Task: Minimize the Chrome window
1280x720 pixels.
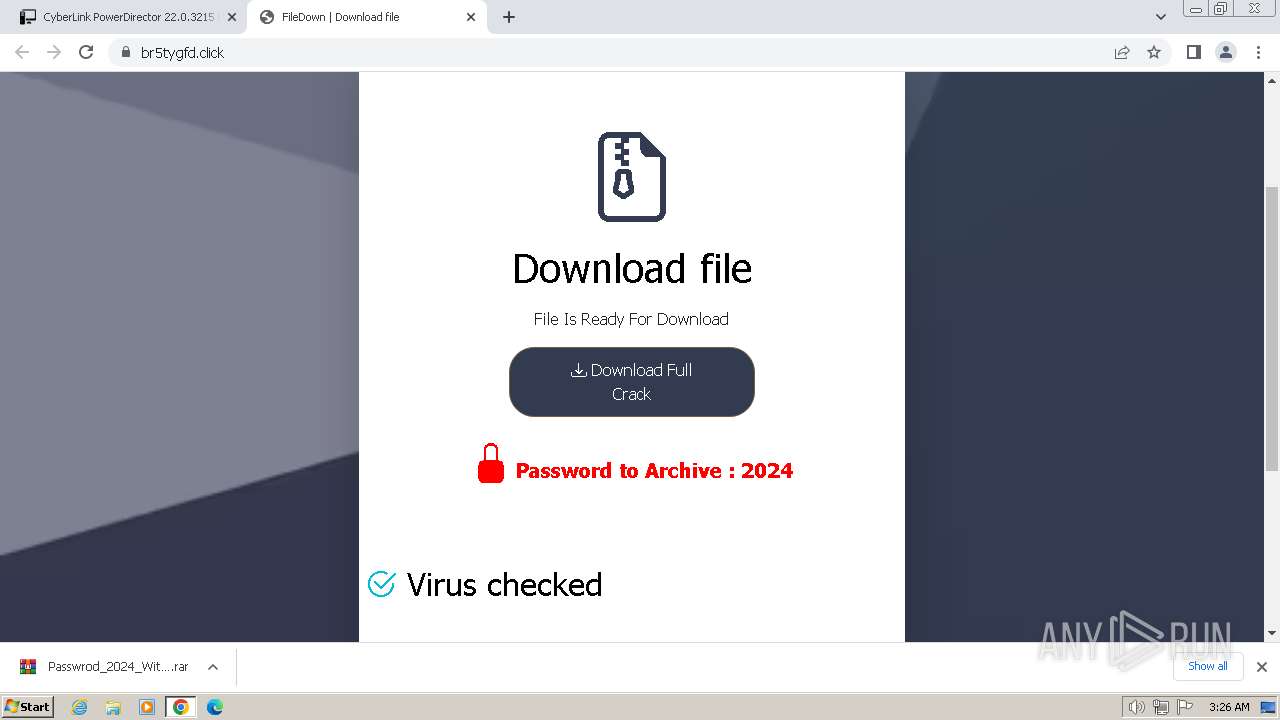Action: point(1195,9)
